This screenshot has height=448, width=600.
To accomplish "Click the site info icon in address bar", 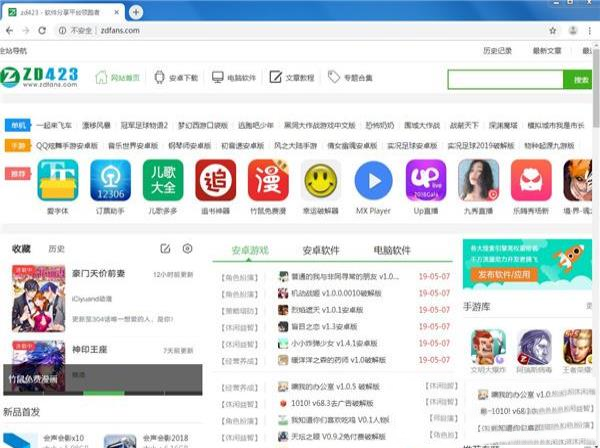I will [62, 31].
